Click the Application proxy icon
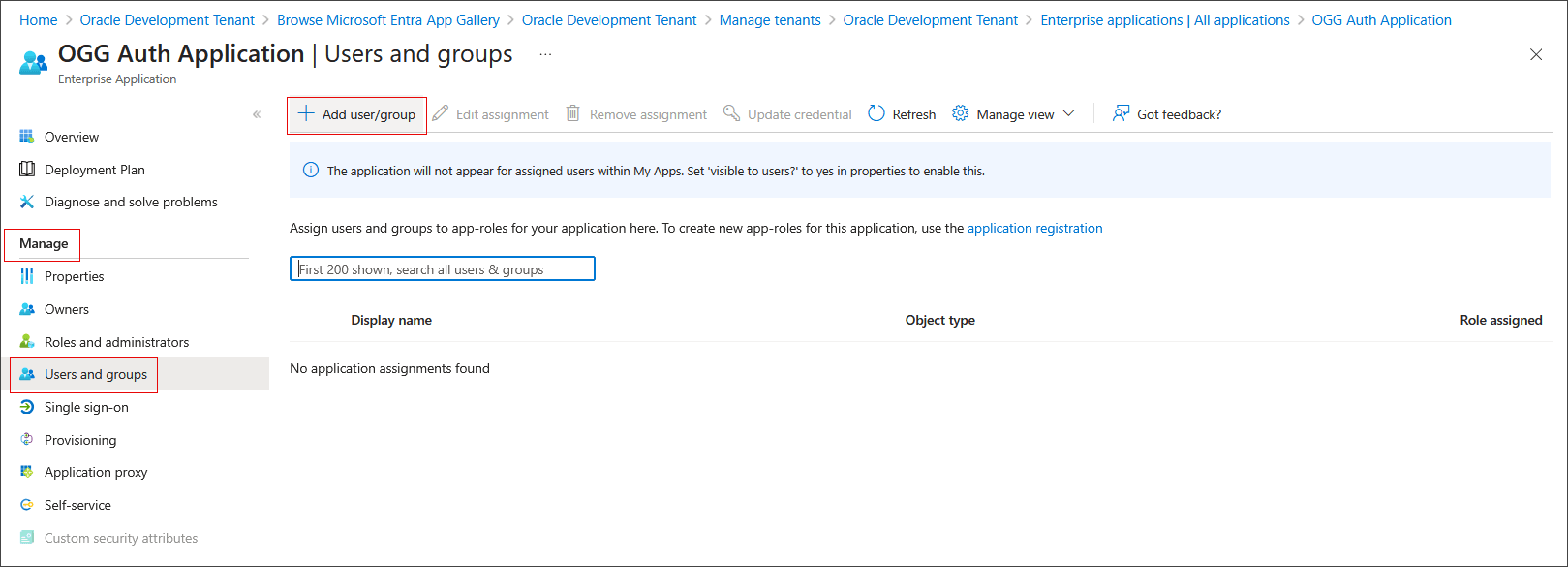The width and height of the screenshot is (1568, 567). 27,472
